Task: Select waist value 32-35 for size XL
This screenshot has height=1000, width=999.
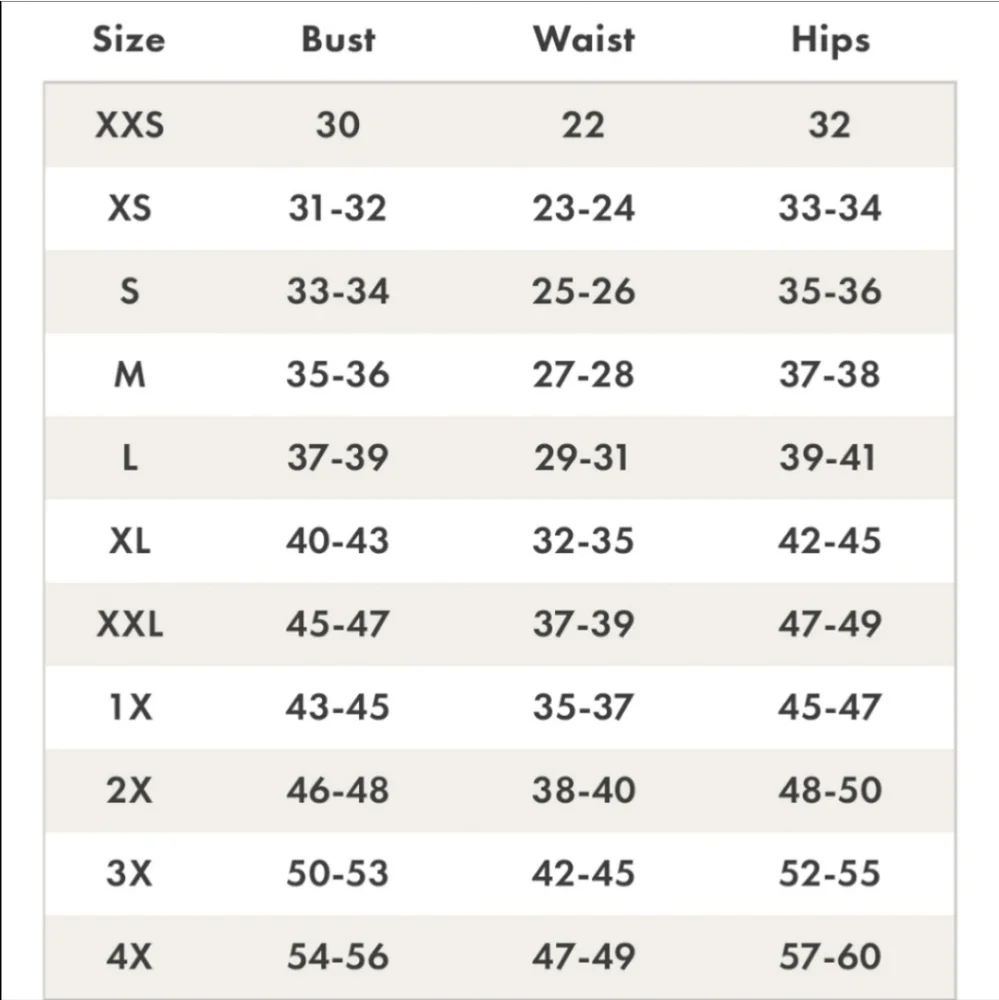Action: 583,541
